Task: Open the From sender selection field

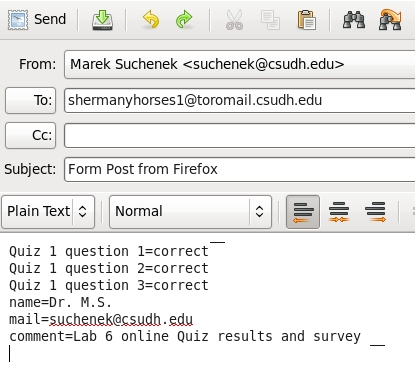Action: click(239, 64)
